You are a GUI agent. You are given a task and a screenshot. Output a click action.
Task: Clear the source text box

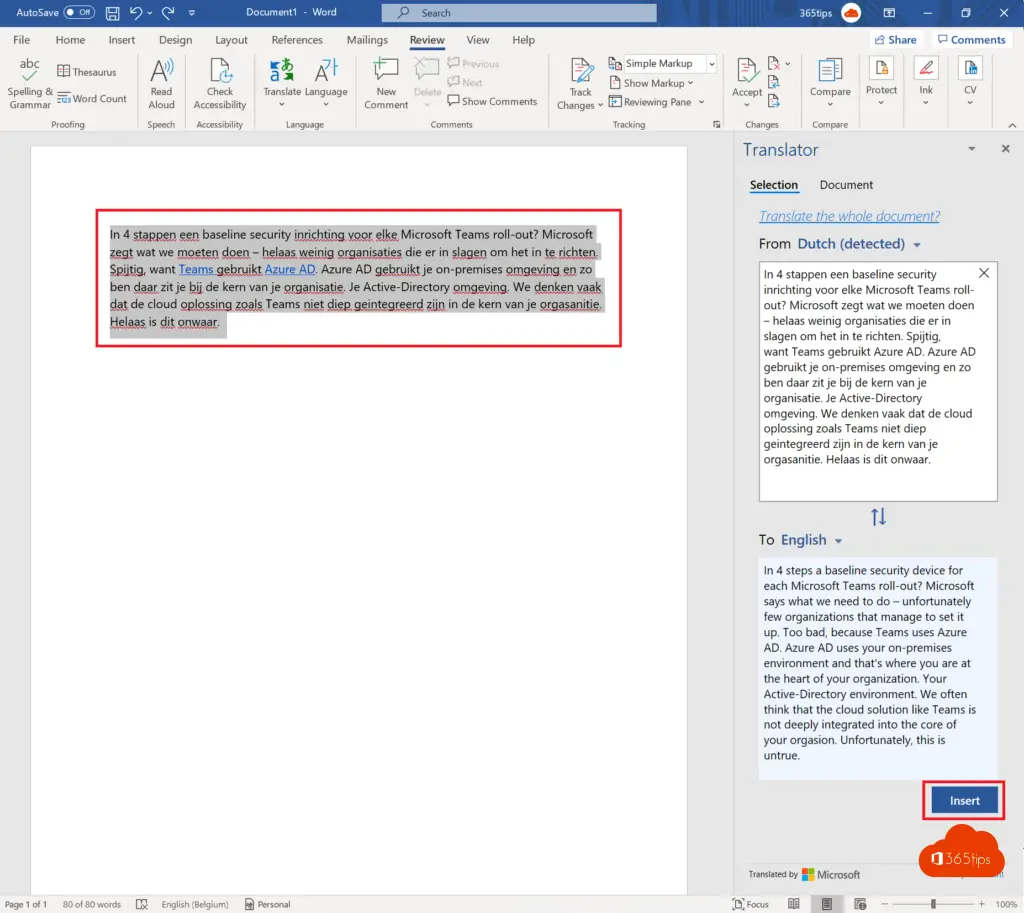click(984, 273)
